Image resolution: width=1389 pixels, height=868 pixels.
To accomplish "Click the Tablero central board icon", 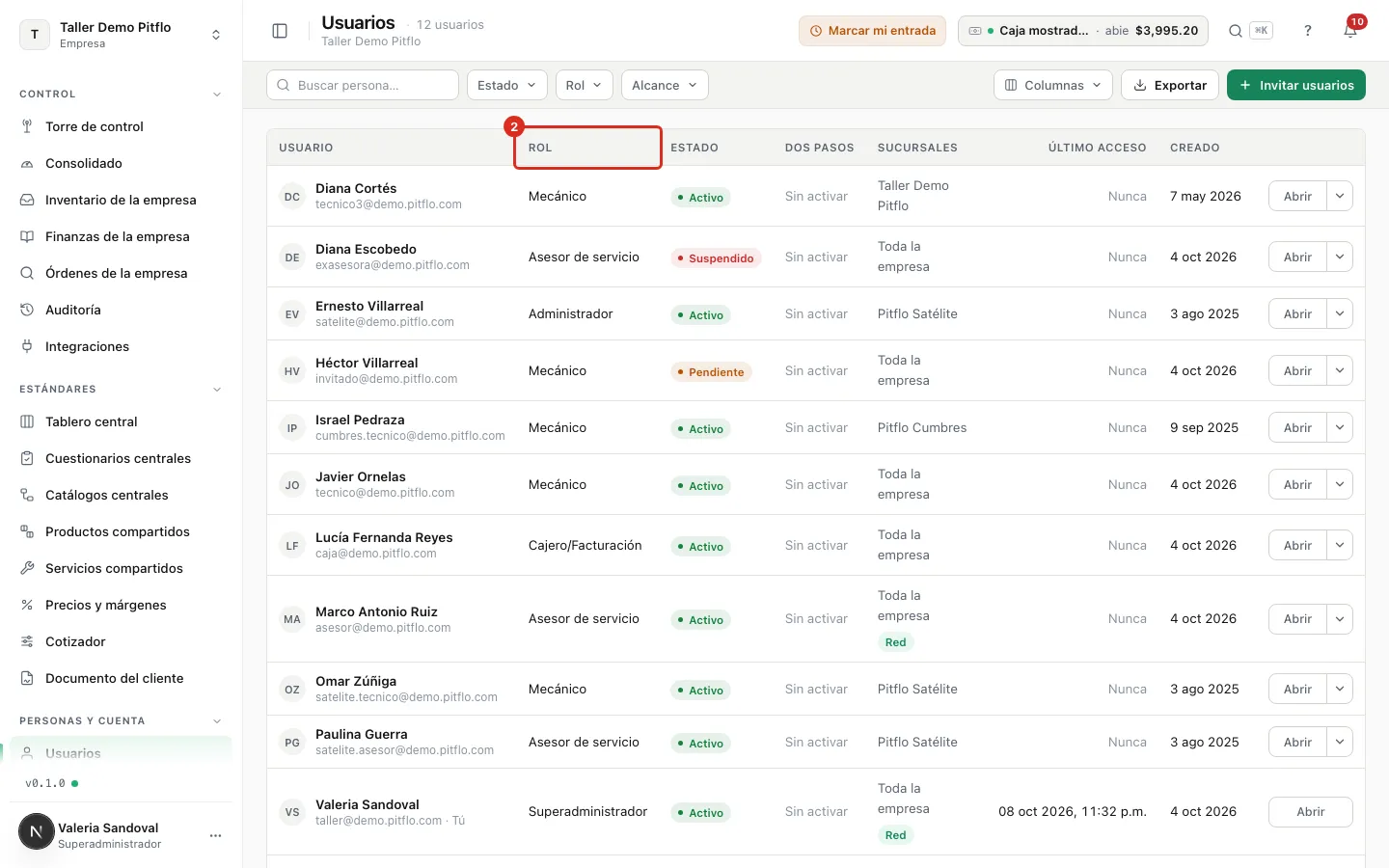I will pyautogui.click(x=27, y=421).
